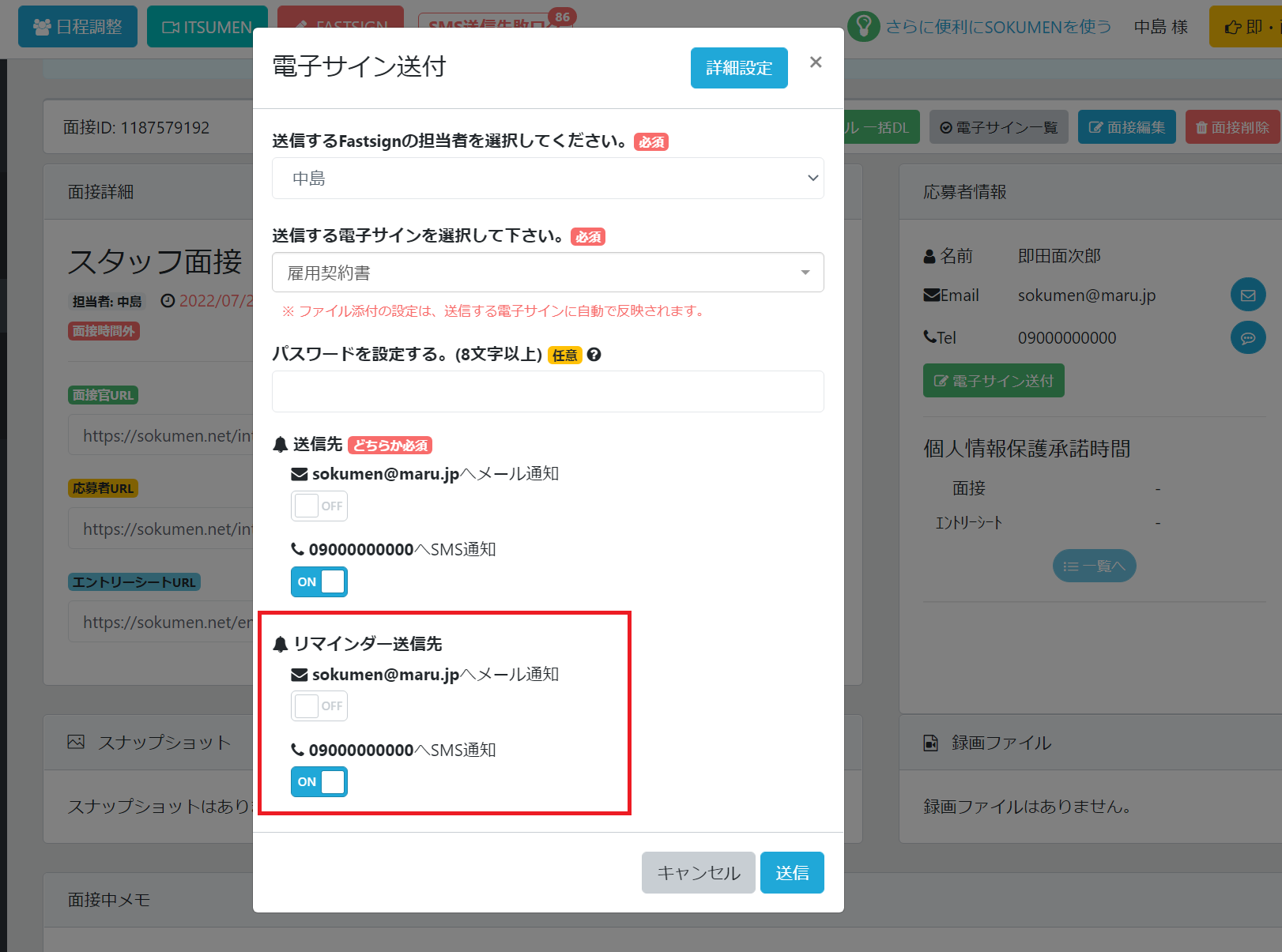1282x952 pixels.
Task: Turn off SMS notification toggle under 送信先
Action: (x=319, y=582)
